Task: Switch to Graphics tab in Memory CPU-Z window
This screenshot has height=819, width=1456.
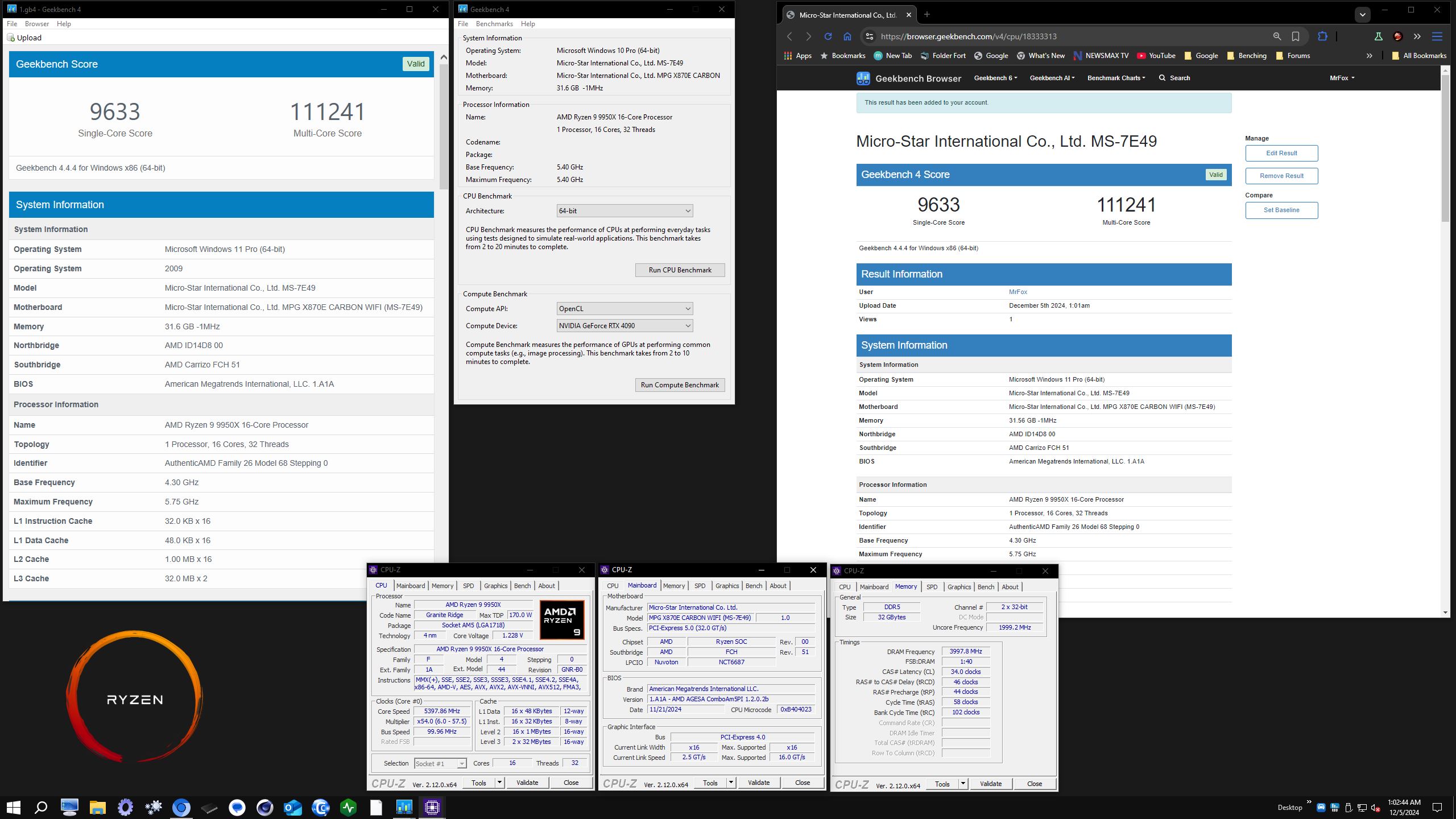Action: click(x=959, y=587)
